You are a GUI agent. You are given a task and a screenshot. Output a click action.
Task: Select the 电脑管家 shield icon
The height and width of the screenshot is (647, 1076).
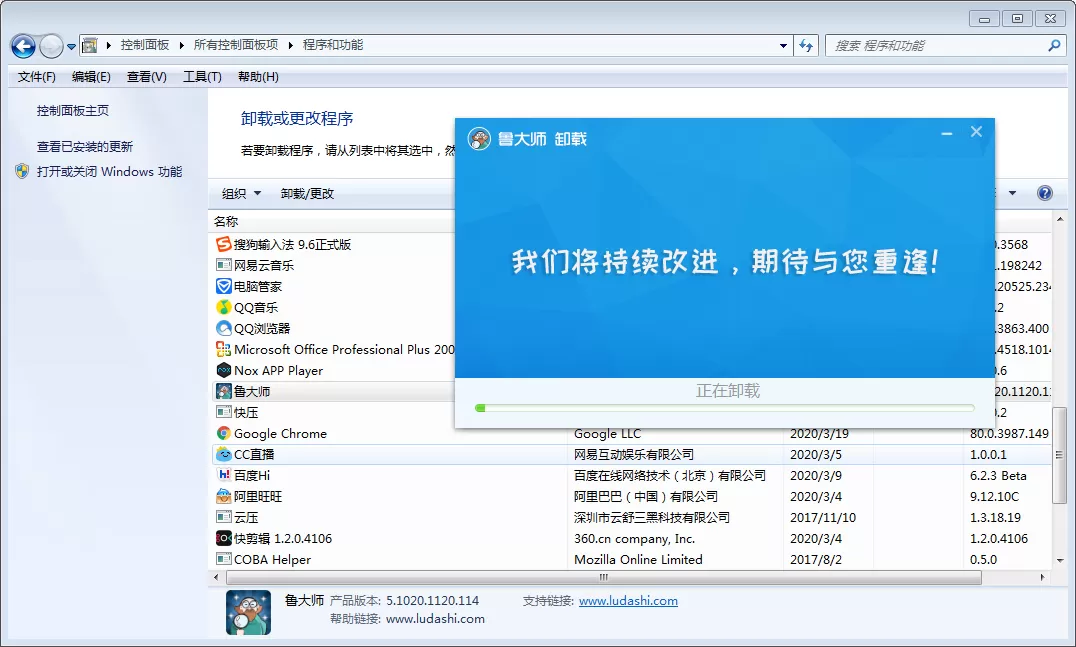click(224, 286)
